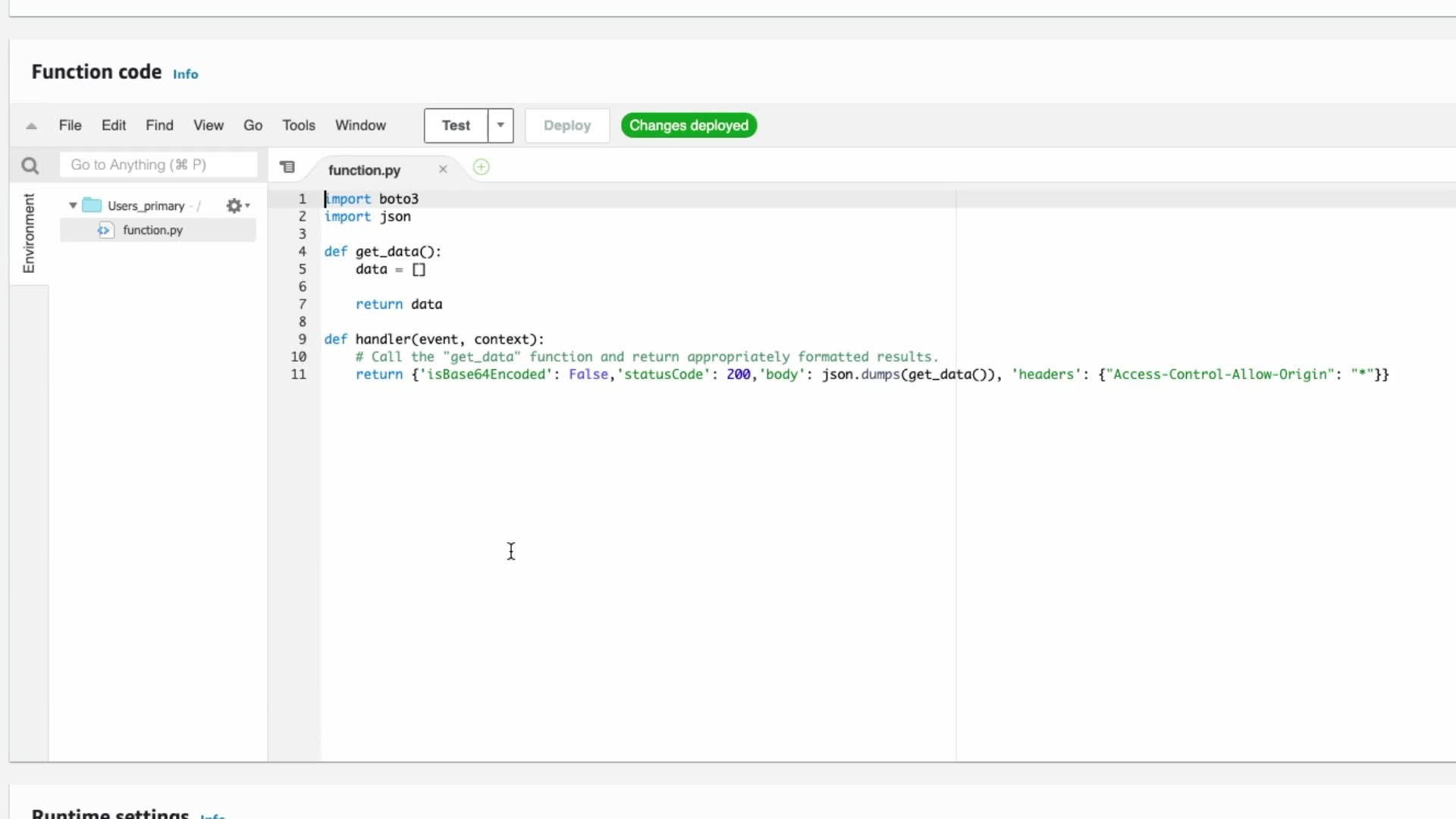Click the Test button
This screenshot has width=1456, height=819.
pyautogui.click(x=456, y=125)
